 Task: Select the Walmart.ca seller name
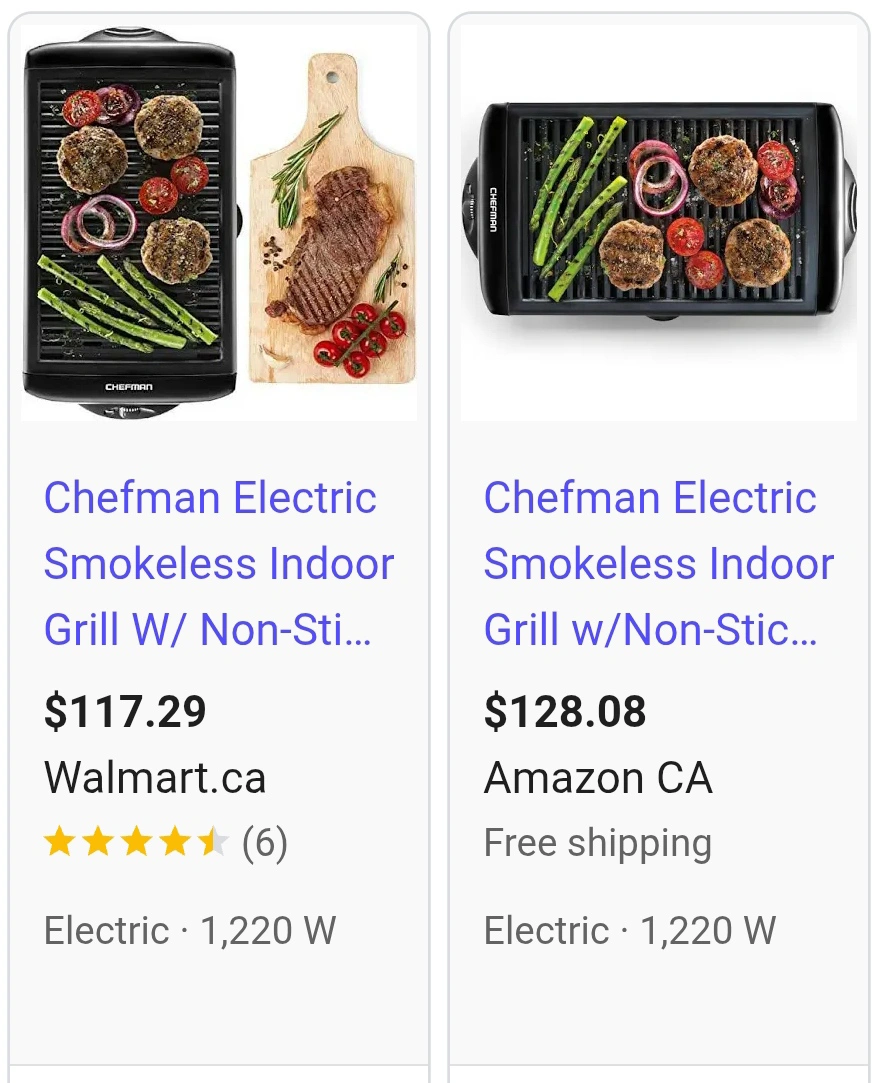155,778
